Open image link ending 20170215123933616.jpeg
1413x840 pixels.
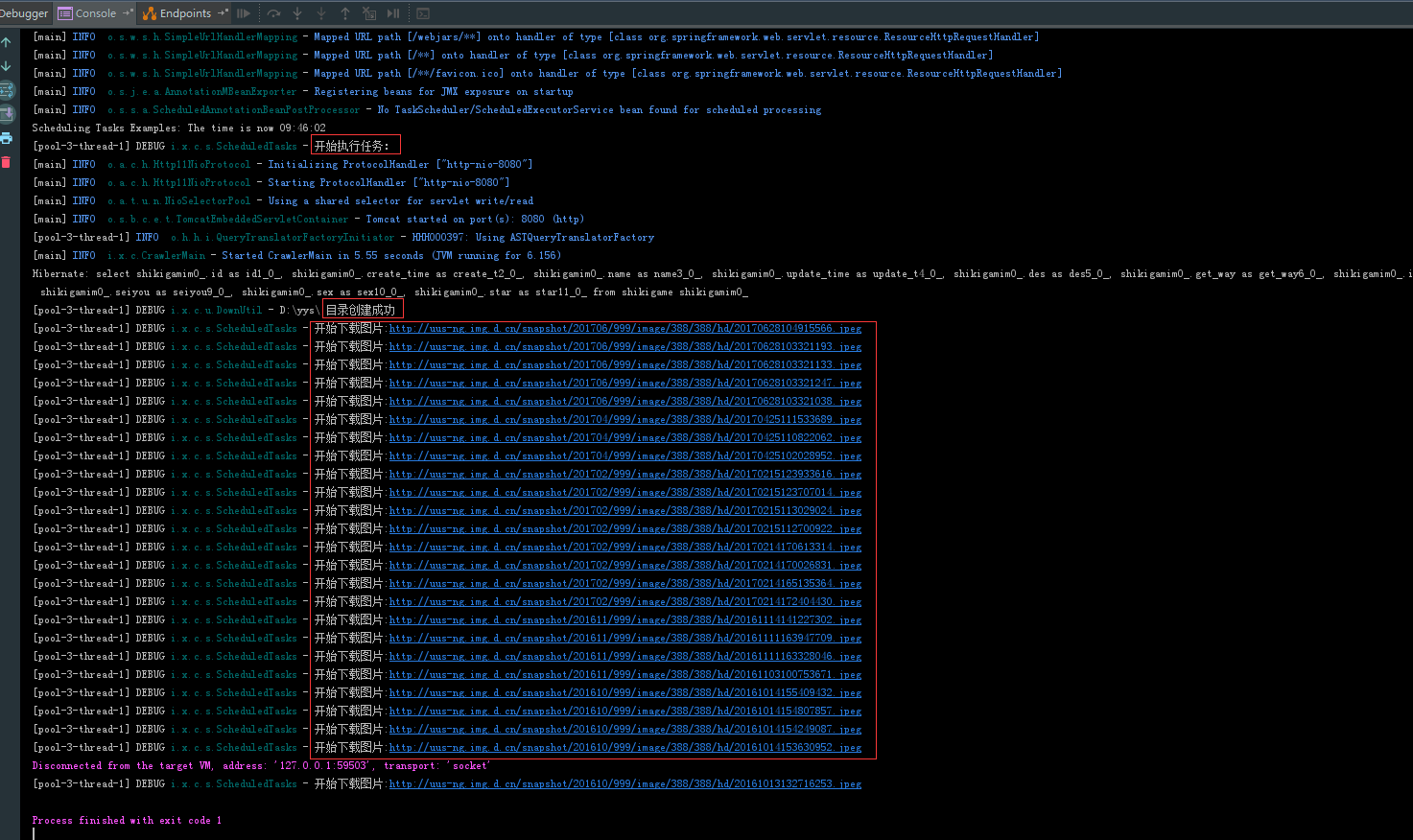tap(625, 474)
